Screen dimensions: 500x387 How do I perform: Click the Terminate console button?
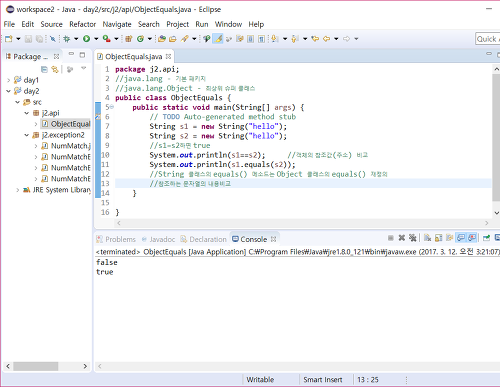click(391, 238)
